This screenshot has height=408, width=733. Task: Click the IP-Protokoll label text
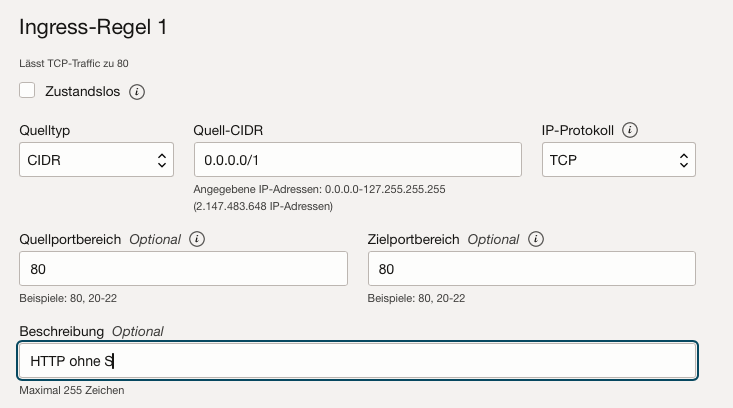coord(577,130)
